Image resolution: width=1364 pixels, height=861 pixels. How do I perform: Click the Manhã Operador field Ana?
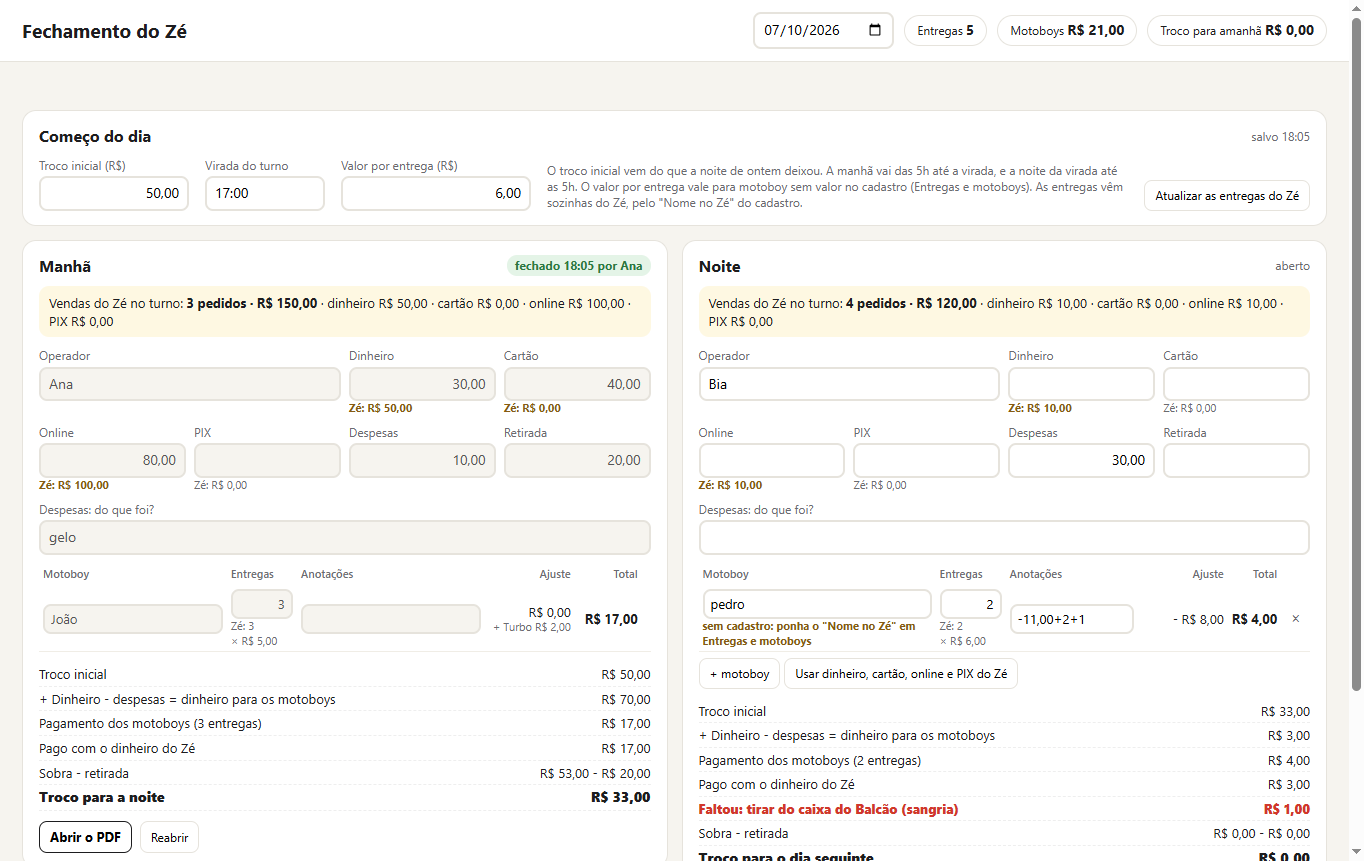point(190,384)
